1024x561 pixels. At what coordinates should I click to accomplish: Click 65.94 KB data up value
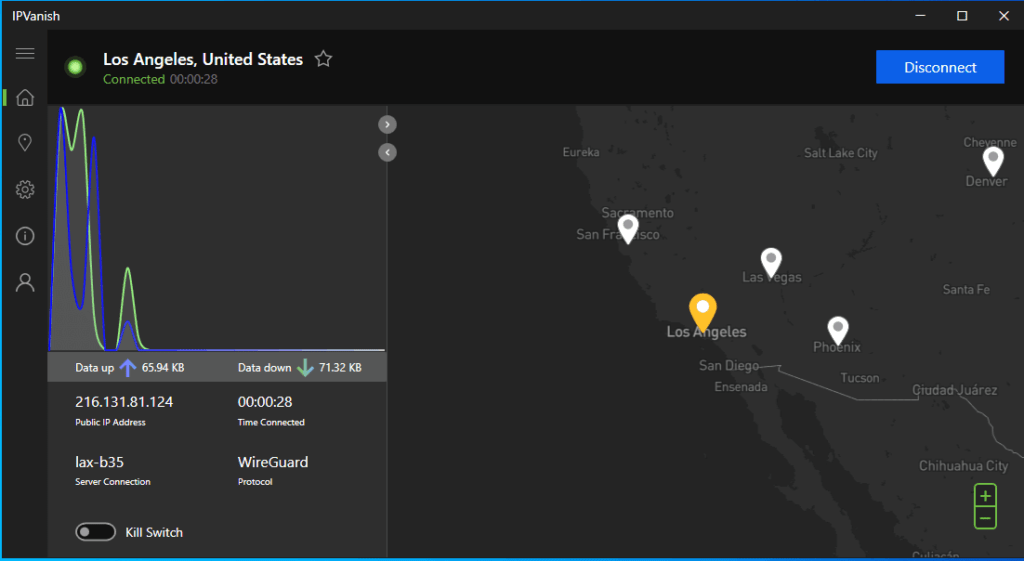163,368
